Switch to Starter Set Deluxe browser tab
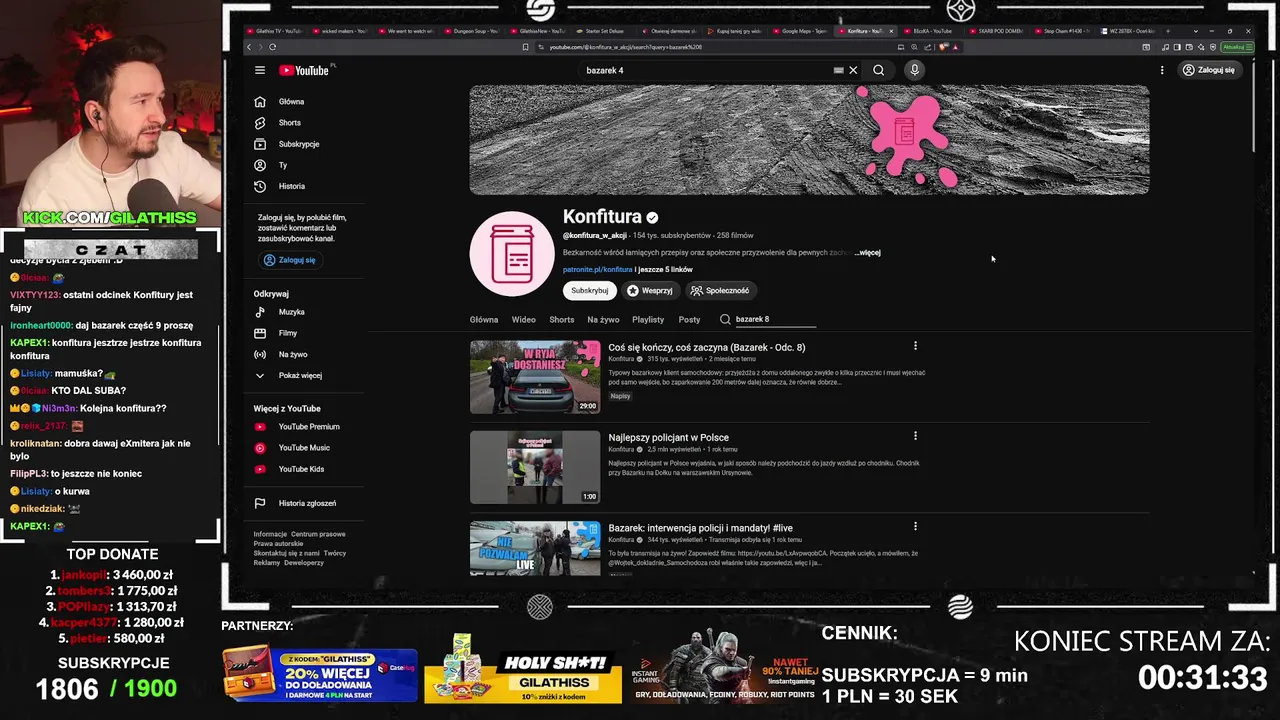 pos(603,31)
